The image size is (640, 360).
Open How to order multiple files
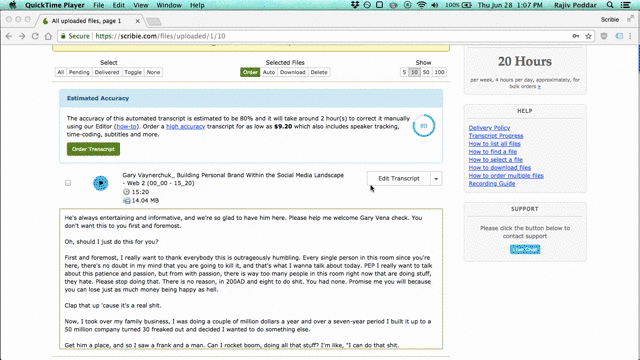[506, 176]
